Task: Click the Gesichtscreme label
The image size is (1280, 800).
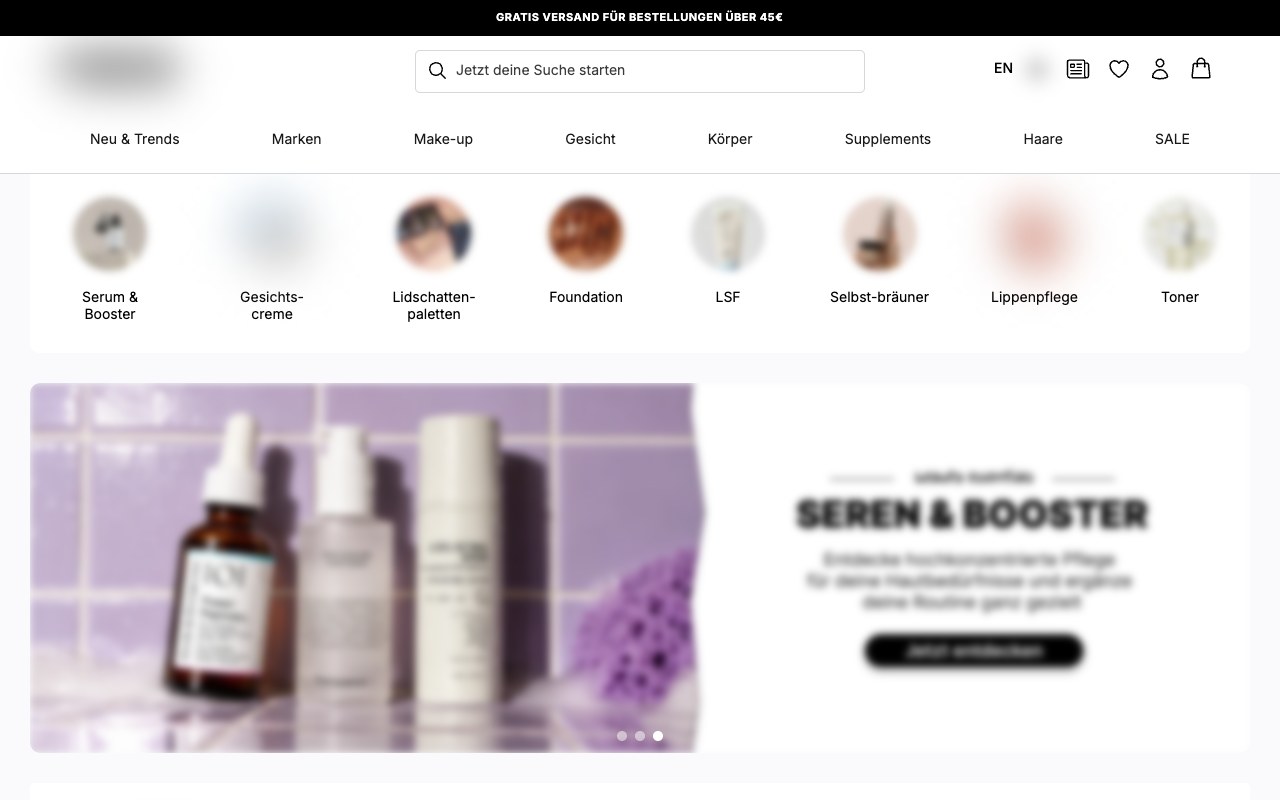Action: tap(272, 305)
